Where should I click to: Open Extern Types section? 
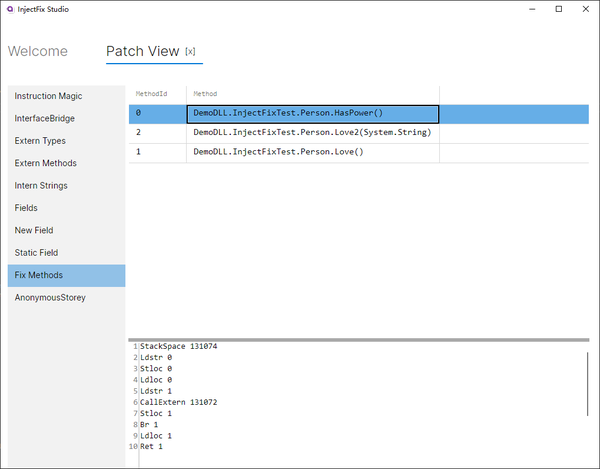[x=40, y=141]
